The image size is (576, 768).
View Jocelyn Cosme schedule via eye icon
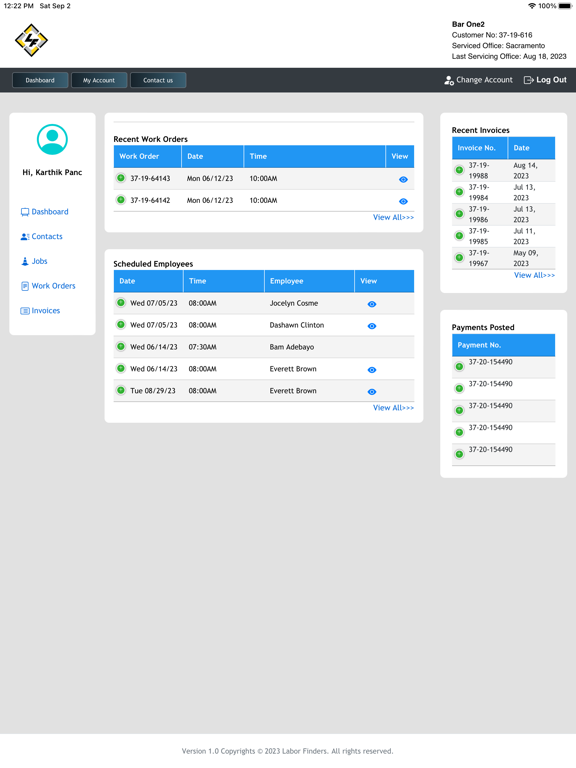(x=372, y=304)
